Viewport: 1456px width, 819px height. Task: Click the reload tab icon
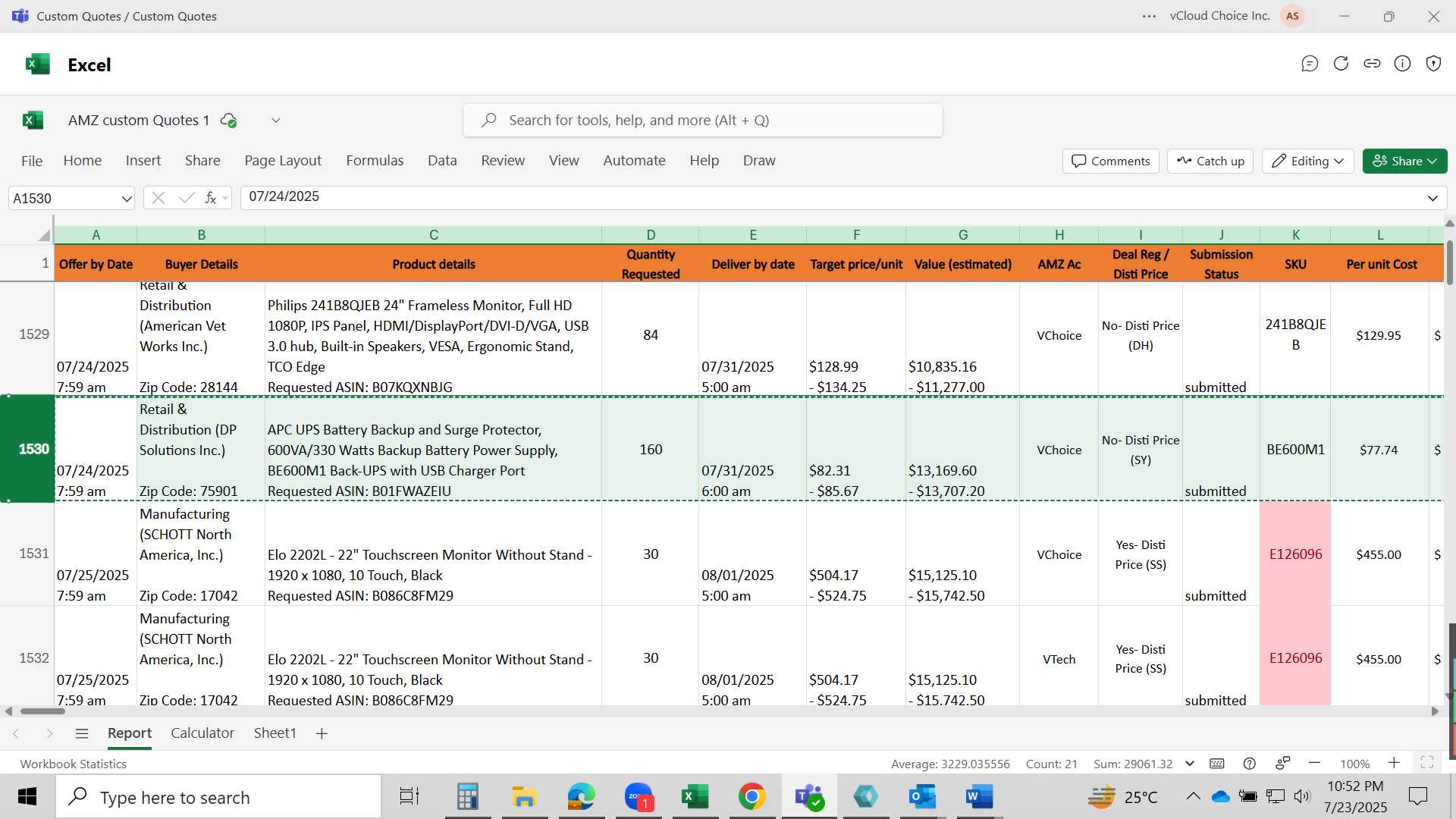pyautogui.click(x=1341, y=64)
